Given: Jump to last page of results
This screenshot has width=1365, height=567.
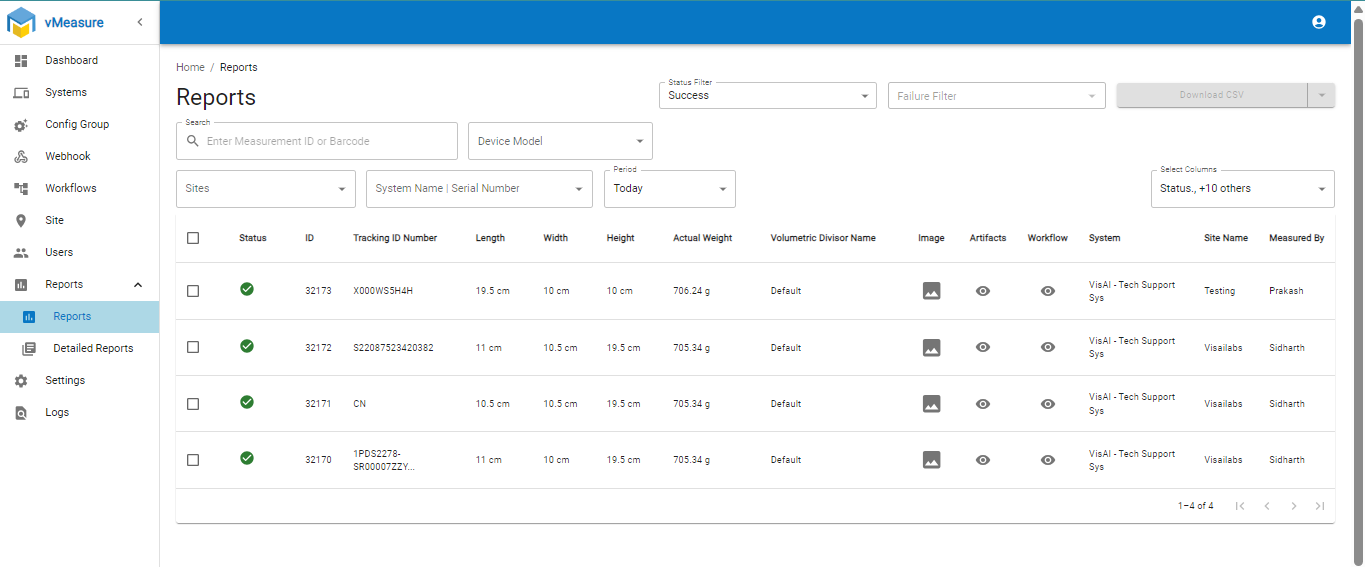Looking at the screenshot, I should [1320, 506].
